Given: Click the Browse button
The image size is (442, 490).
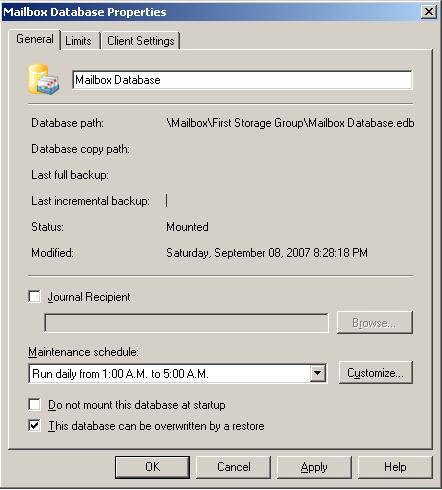Looking at the screenshot, I should click(375, 323).
